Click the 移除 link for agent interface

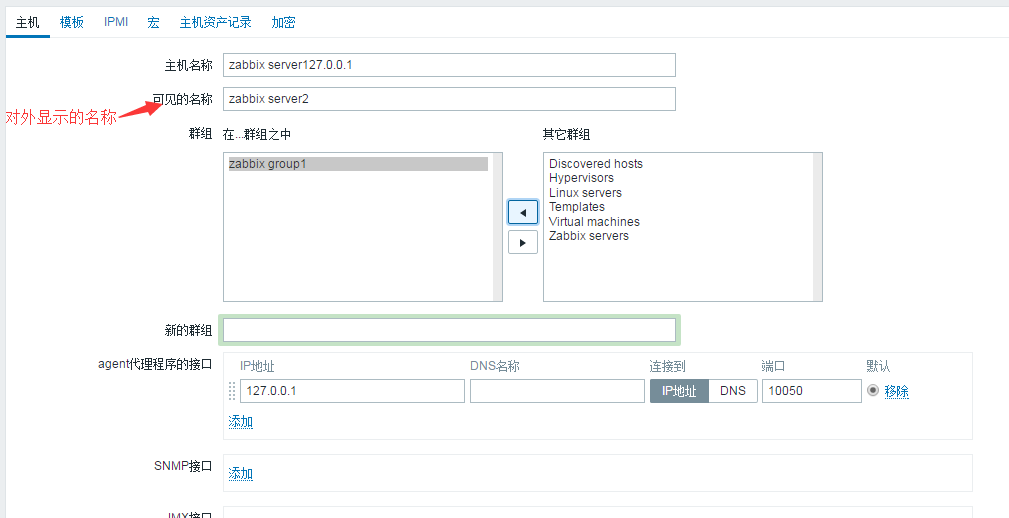[x=896, y=391]
